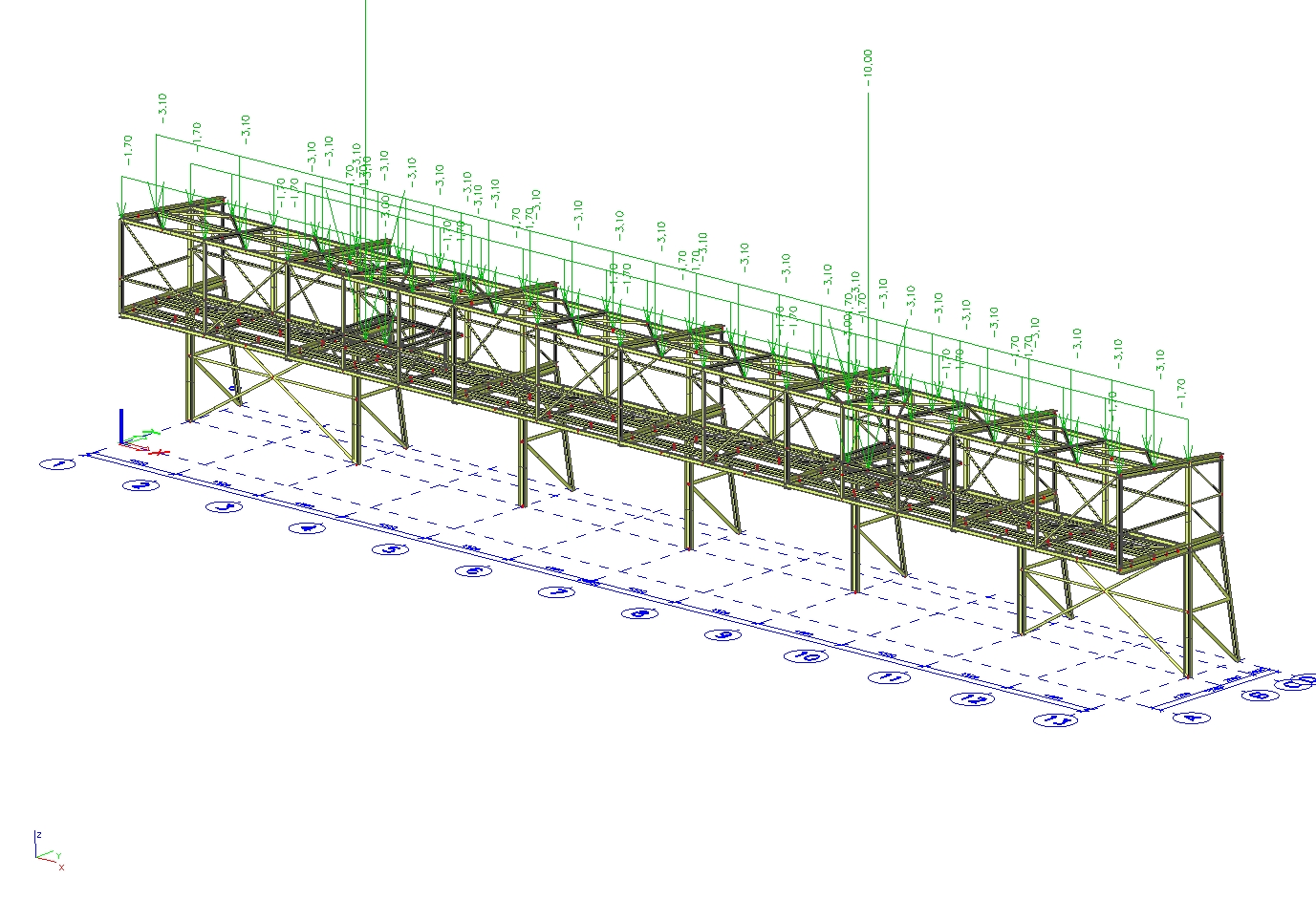The height and width of the screenshot is (900, 1316).
Task: Select grid axis bubble 4
Action: click(x=307, y=527)
